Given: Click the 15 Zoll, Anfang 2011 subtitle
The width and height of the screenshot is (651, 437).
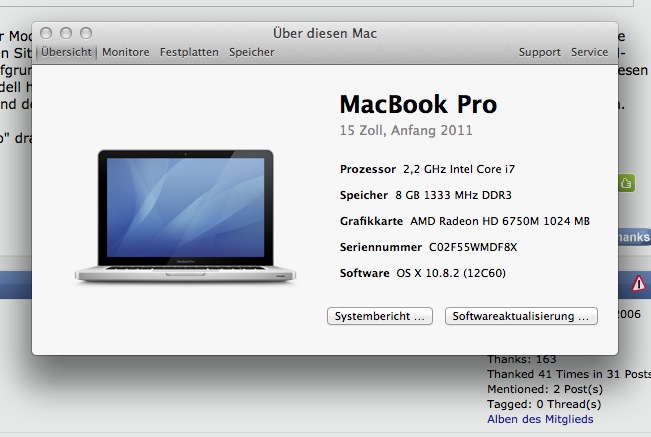Looking at the screenshot, I should click(x=406, y=130).
